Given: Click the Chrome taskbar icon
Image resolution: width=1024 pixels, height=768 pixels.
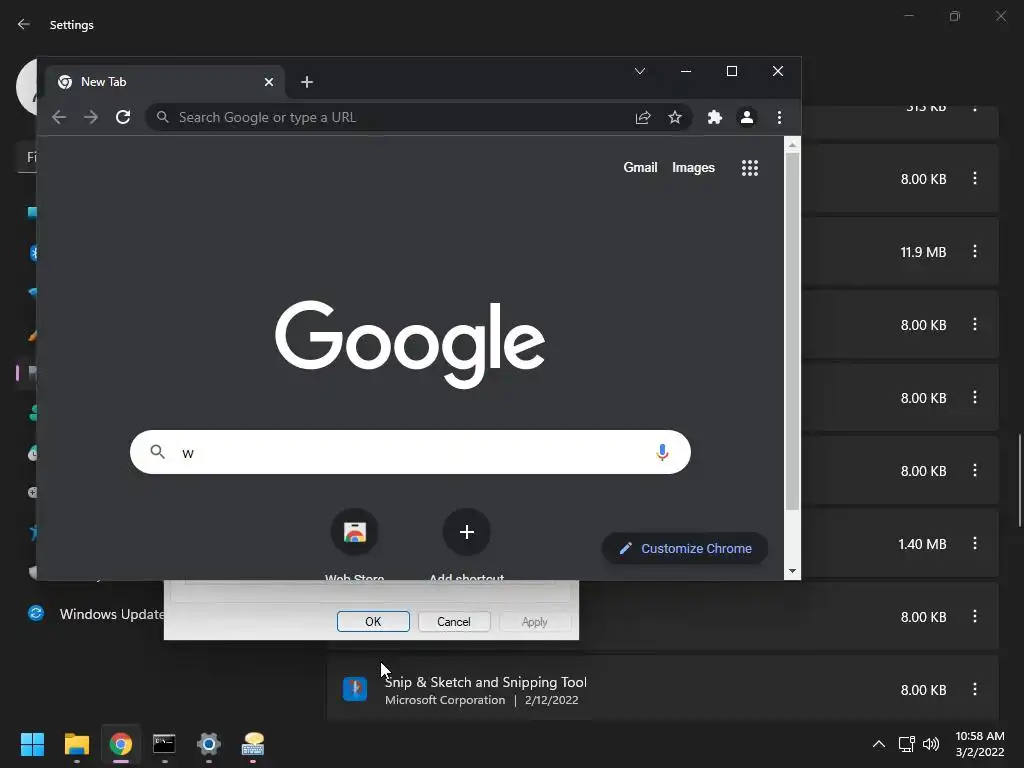Looking at the screenshot, I should click(120, 744).
